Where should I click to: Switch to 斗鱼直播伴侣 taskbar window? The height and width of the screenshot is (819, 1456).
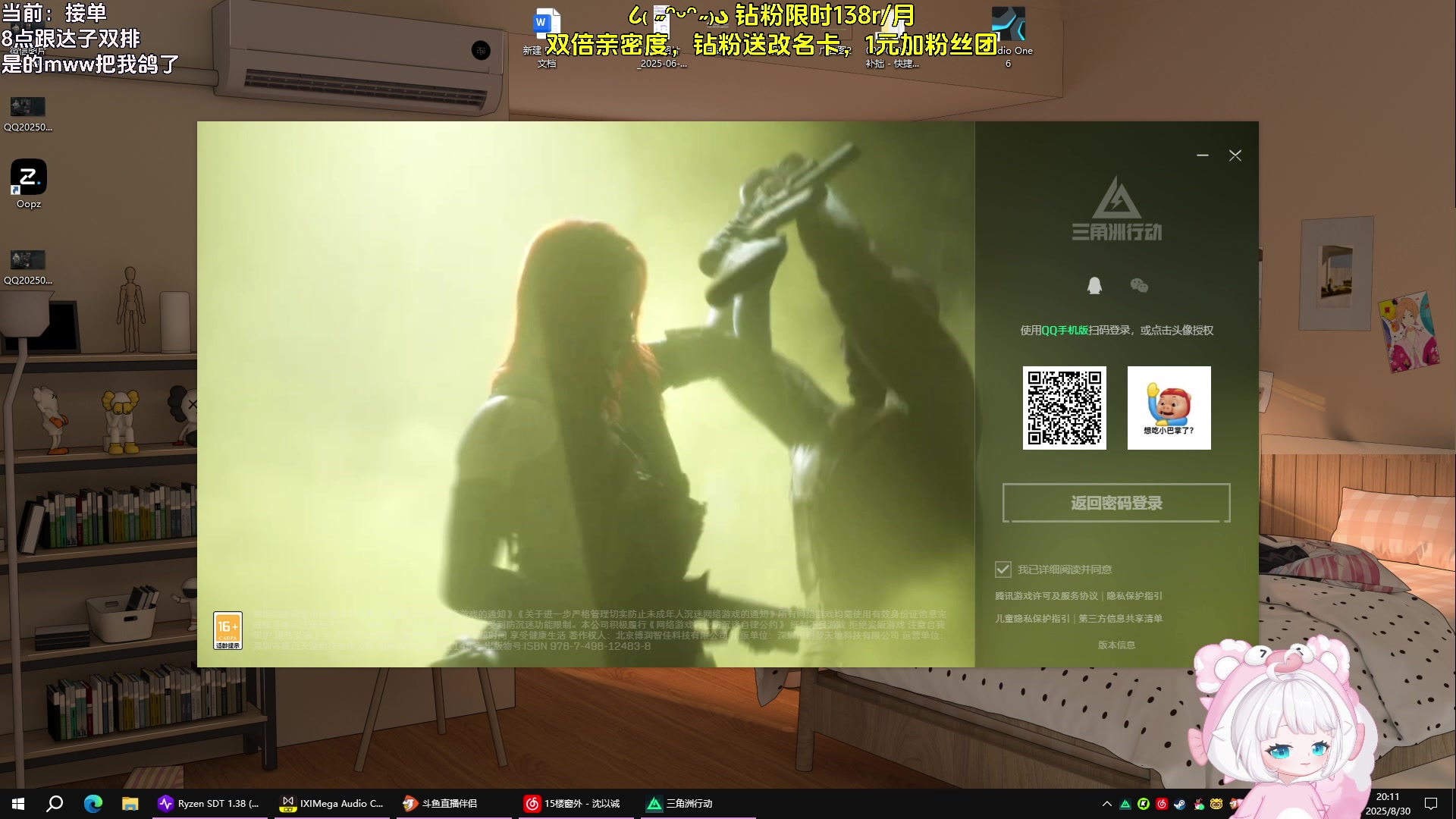[453, 804]
